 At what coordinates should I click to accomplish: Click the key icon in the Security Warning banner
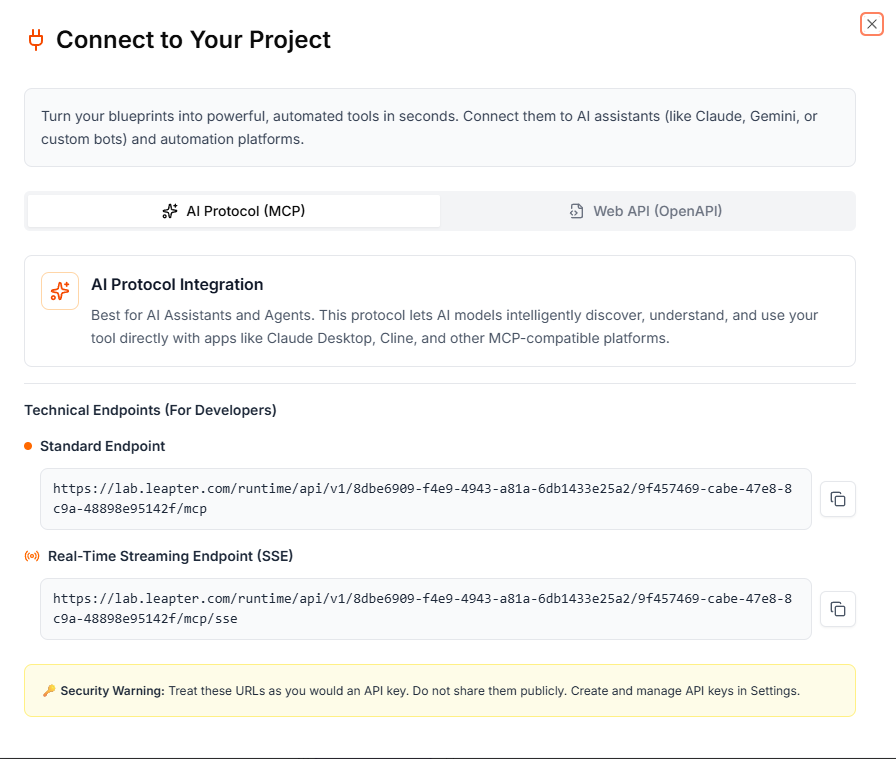pos(52,690)
